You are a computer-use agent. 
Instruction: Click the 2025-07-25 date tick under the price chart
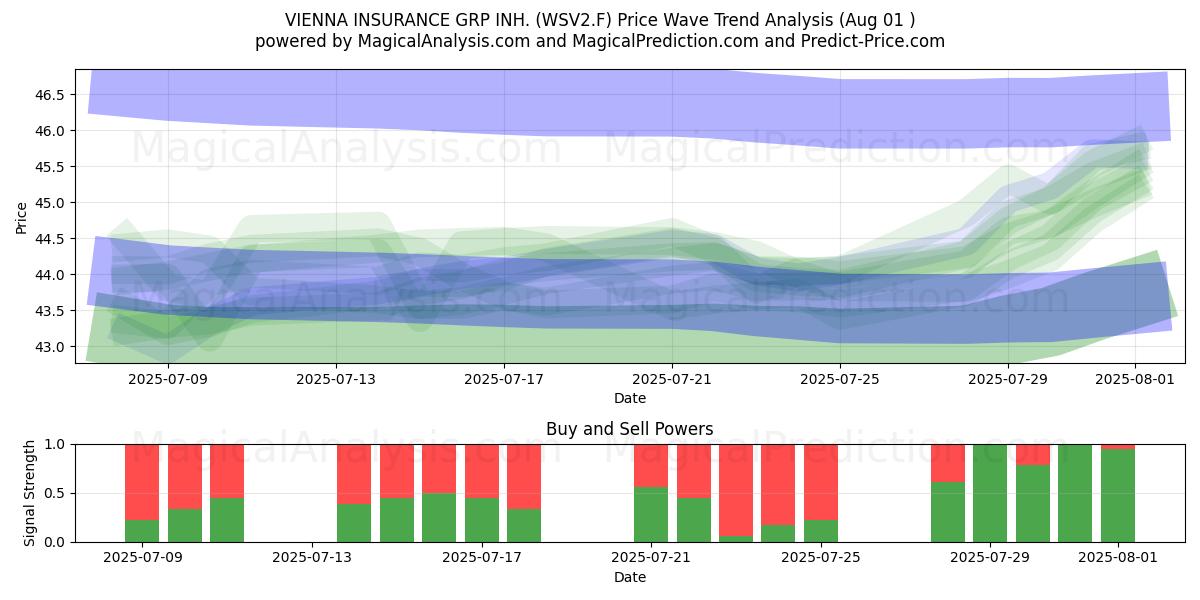pos(840,380)
